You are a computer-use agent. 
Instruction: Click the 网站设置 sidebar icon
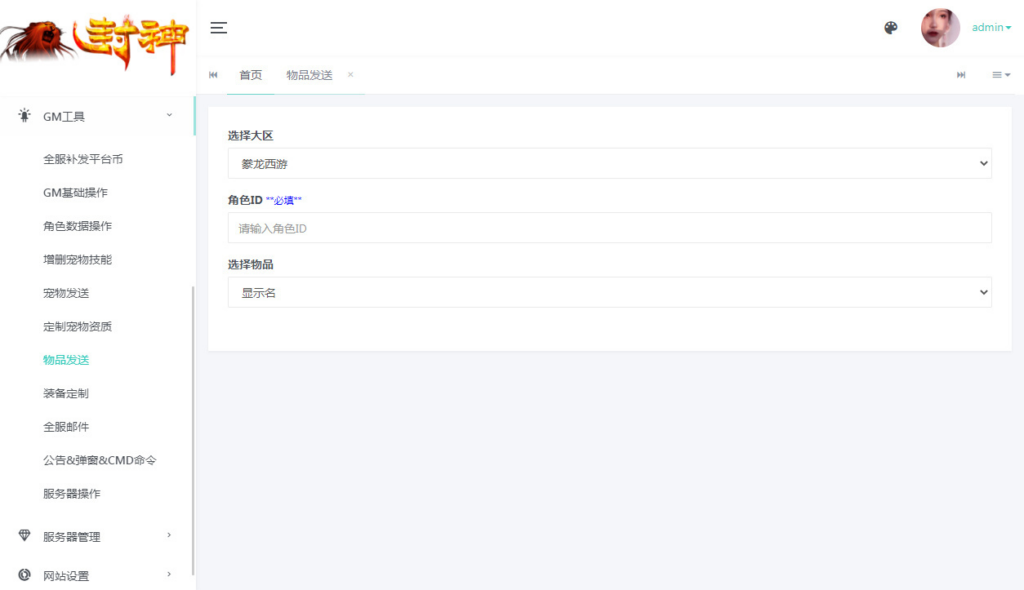pos(24,576)
